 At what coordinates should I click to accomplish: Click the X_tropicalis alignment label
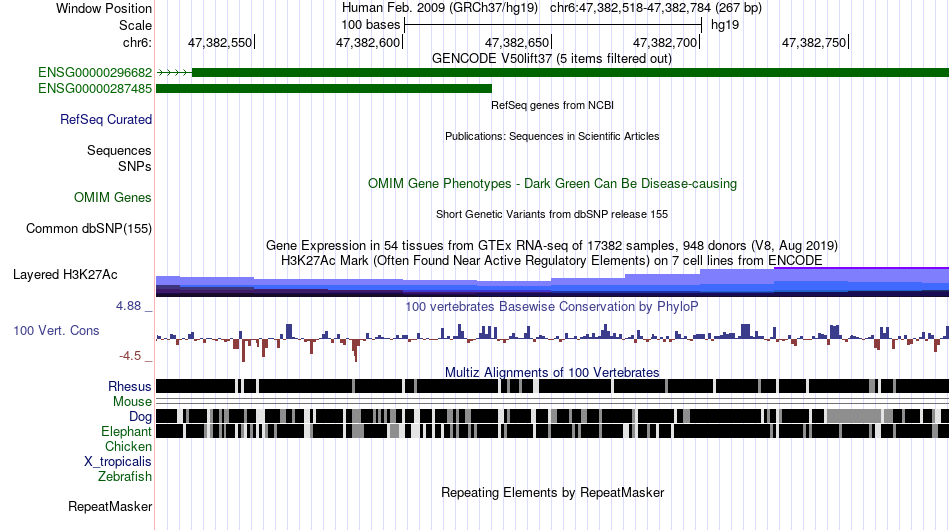pyautogui.click(x=118, y=462)
